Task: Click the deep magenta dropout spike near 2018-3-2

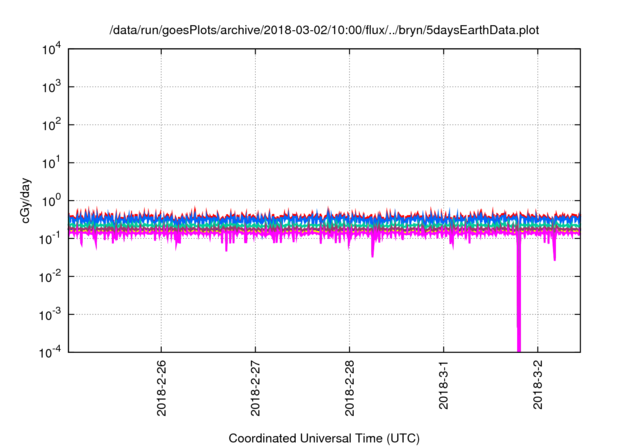Action: click(519, 294)
